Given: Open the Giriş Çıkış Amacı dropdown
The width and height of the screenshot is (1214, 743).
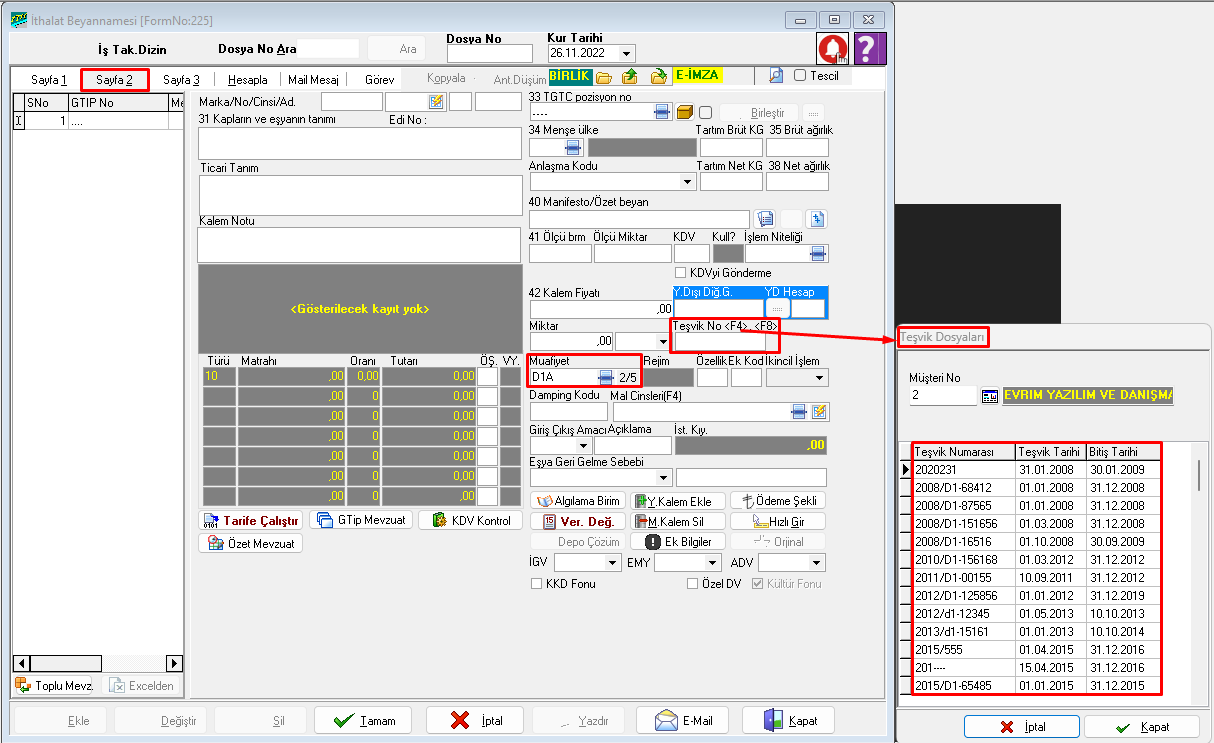Looking at the screenshot, I should [x=583, y=445].
